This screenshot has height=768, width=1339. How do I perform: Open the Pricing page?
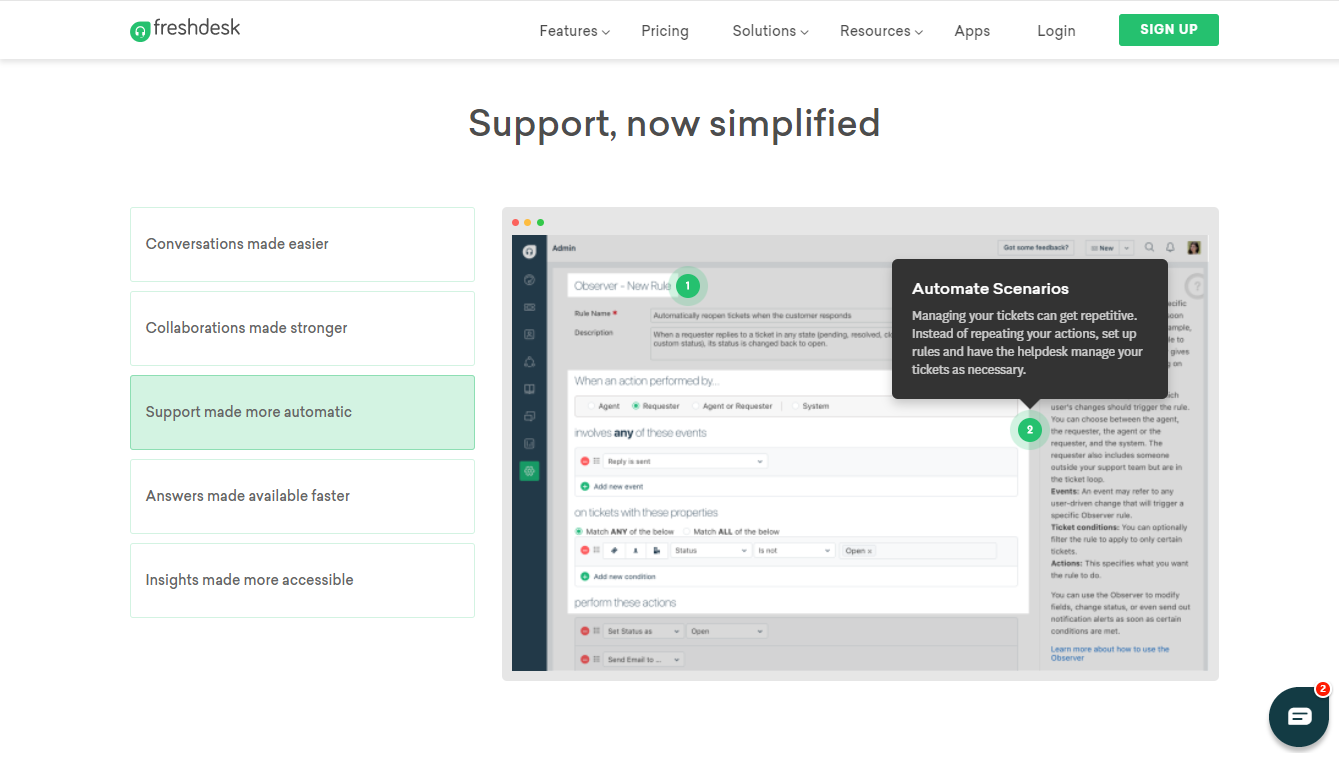(x=665, y=31)
